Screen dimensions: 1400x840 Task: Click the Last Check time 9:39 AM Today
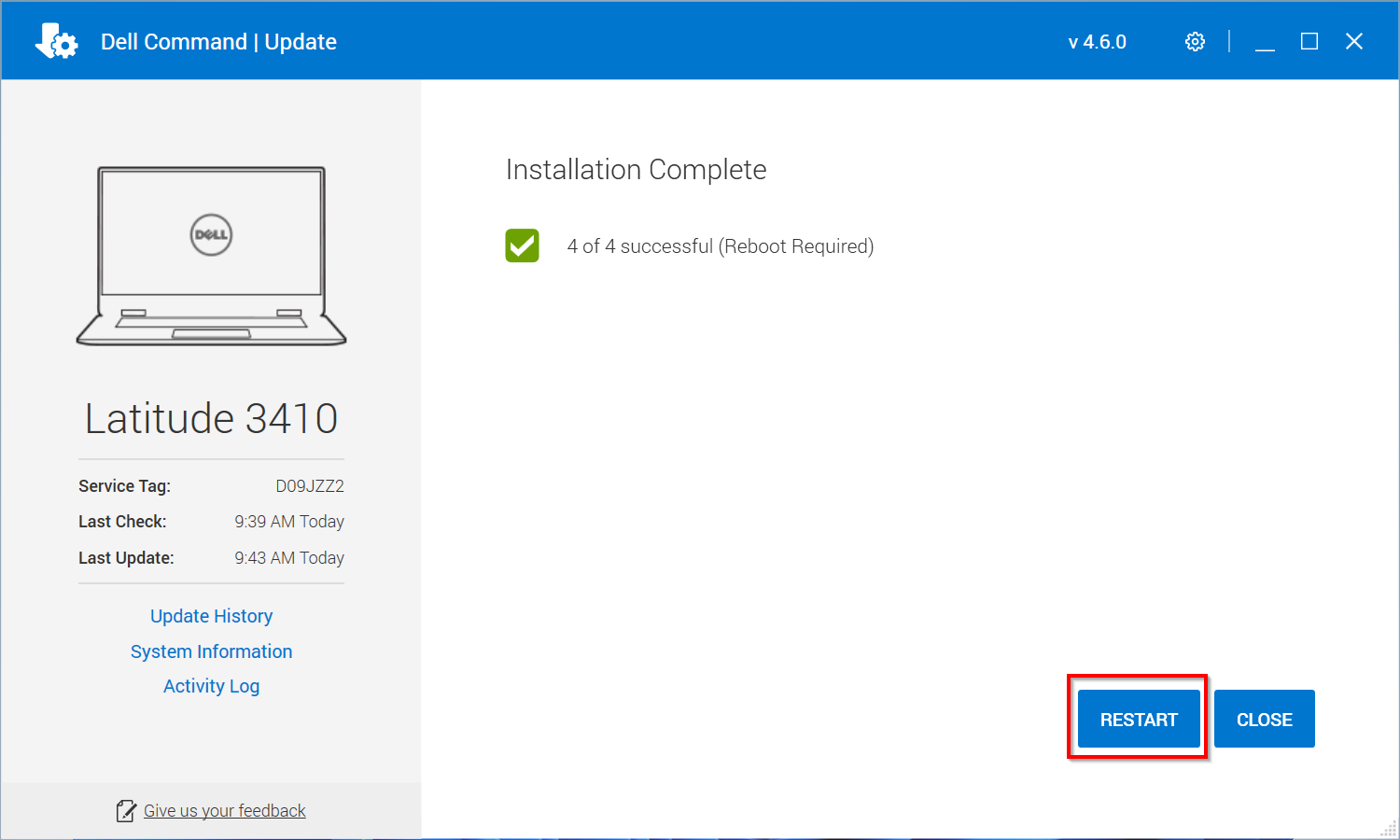(x=289, y=522)
